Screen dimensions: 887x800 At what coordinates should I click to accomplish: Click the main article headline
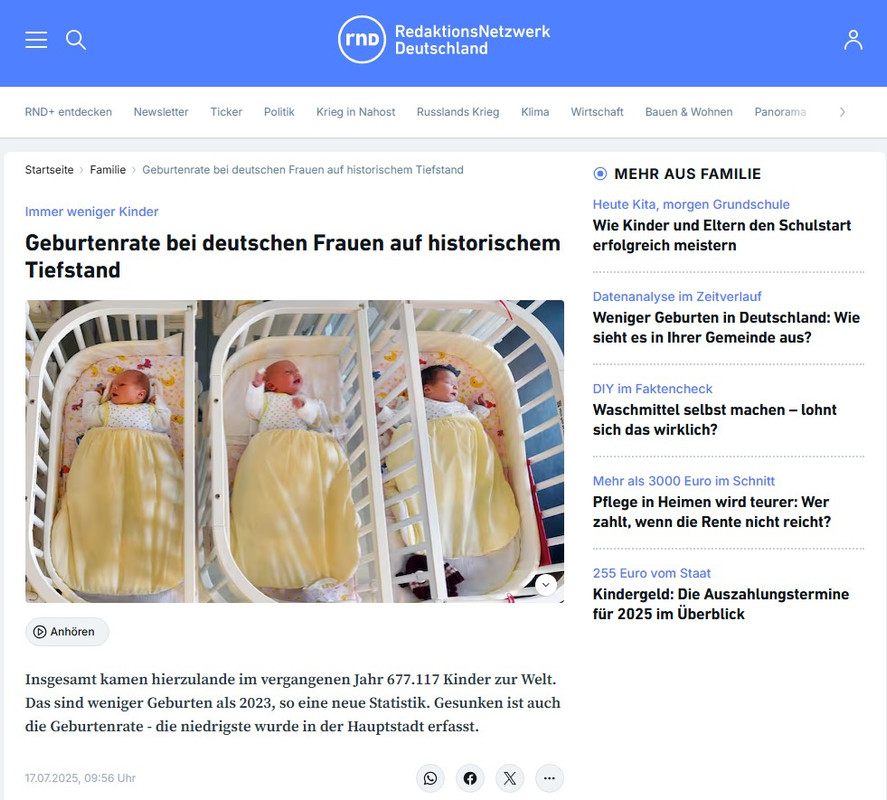tap(292, 256)
